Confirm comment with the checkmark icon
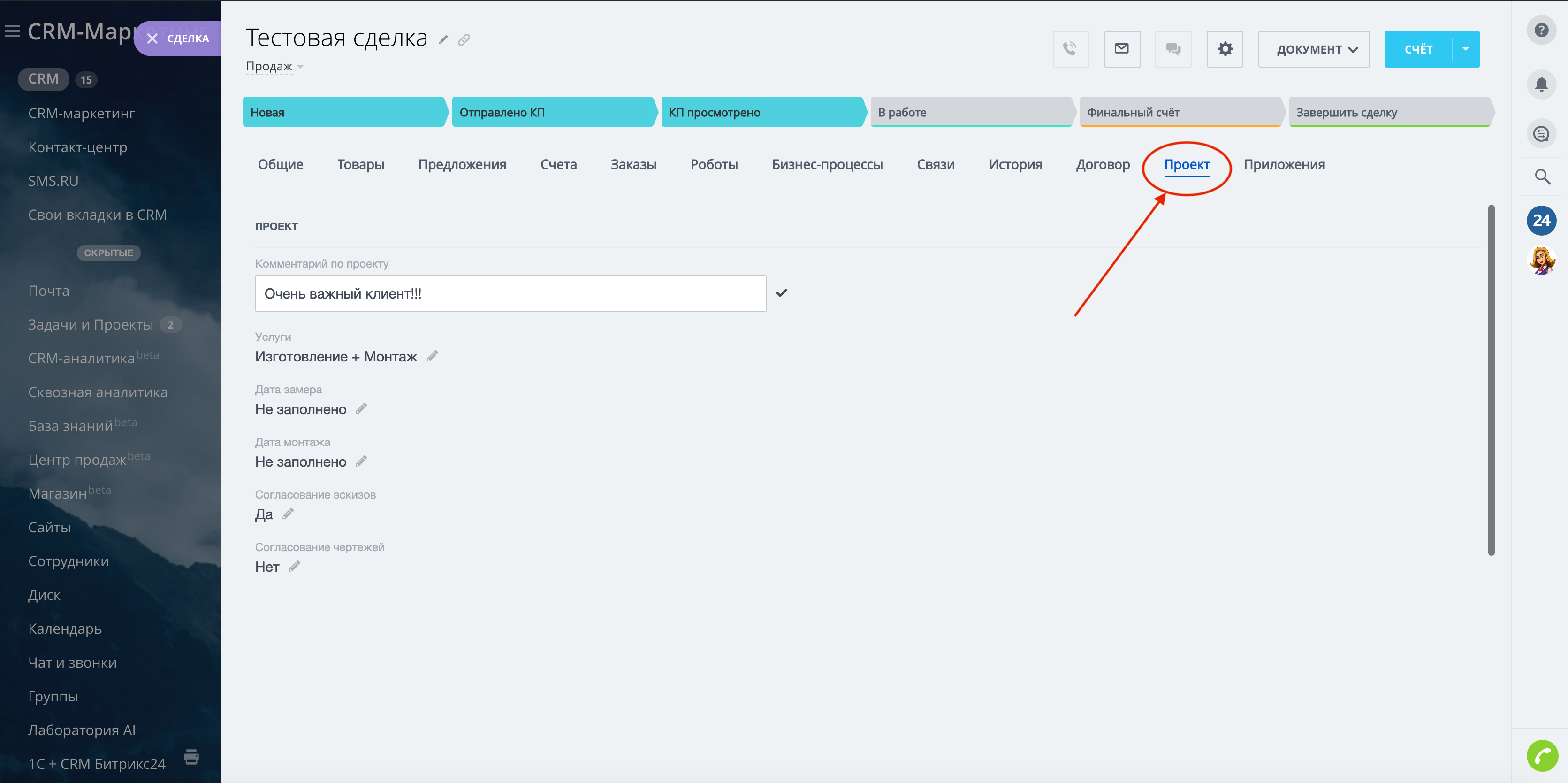 coord(782,293)
